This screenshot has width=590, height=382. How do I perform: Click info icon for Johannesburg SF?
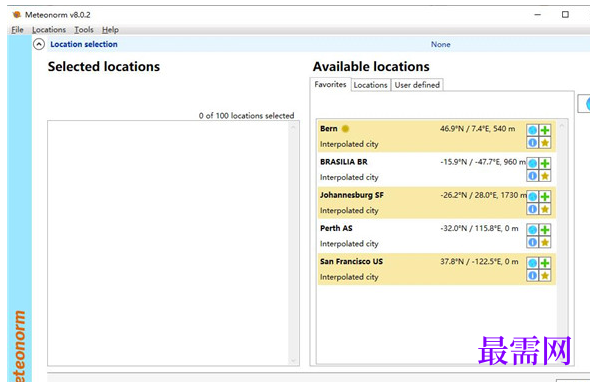point(532,209)
